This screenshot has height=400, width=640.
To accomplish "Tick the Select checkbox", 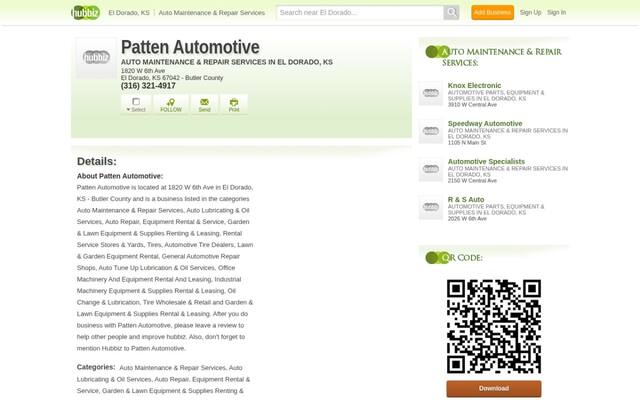I will 136,101.
